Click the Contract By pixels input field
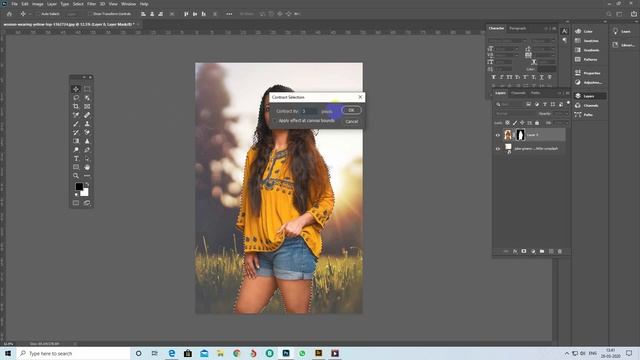The image size is (640, 360). point(310,111)
